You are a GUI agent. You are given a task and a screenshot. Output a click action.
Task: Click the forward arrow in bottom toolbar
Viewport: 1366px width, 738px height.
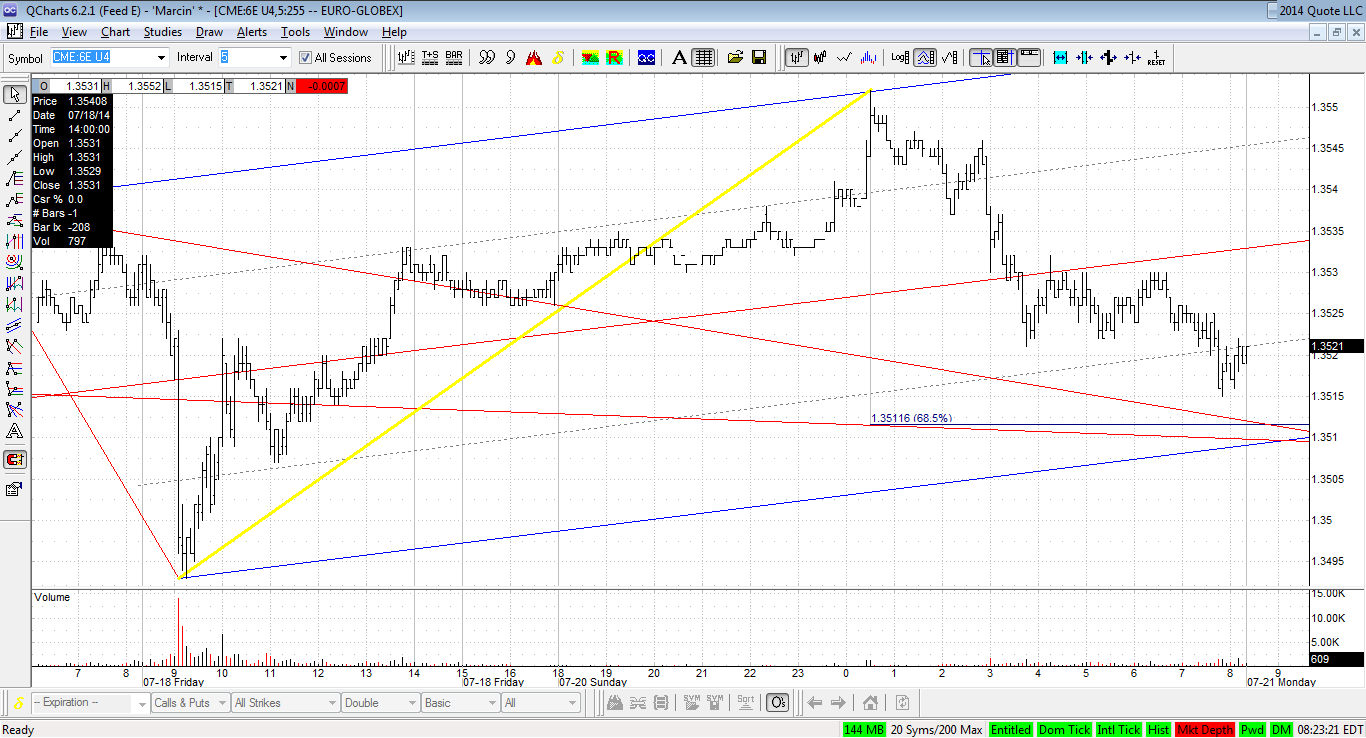(x=838, y=703)
